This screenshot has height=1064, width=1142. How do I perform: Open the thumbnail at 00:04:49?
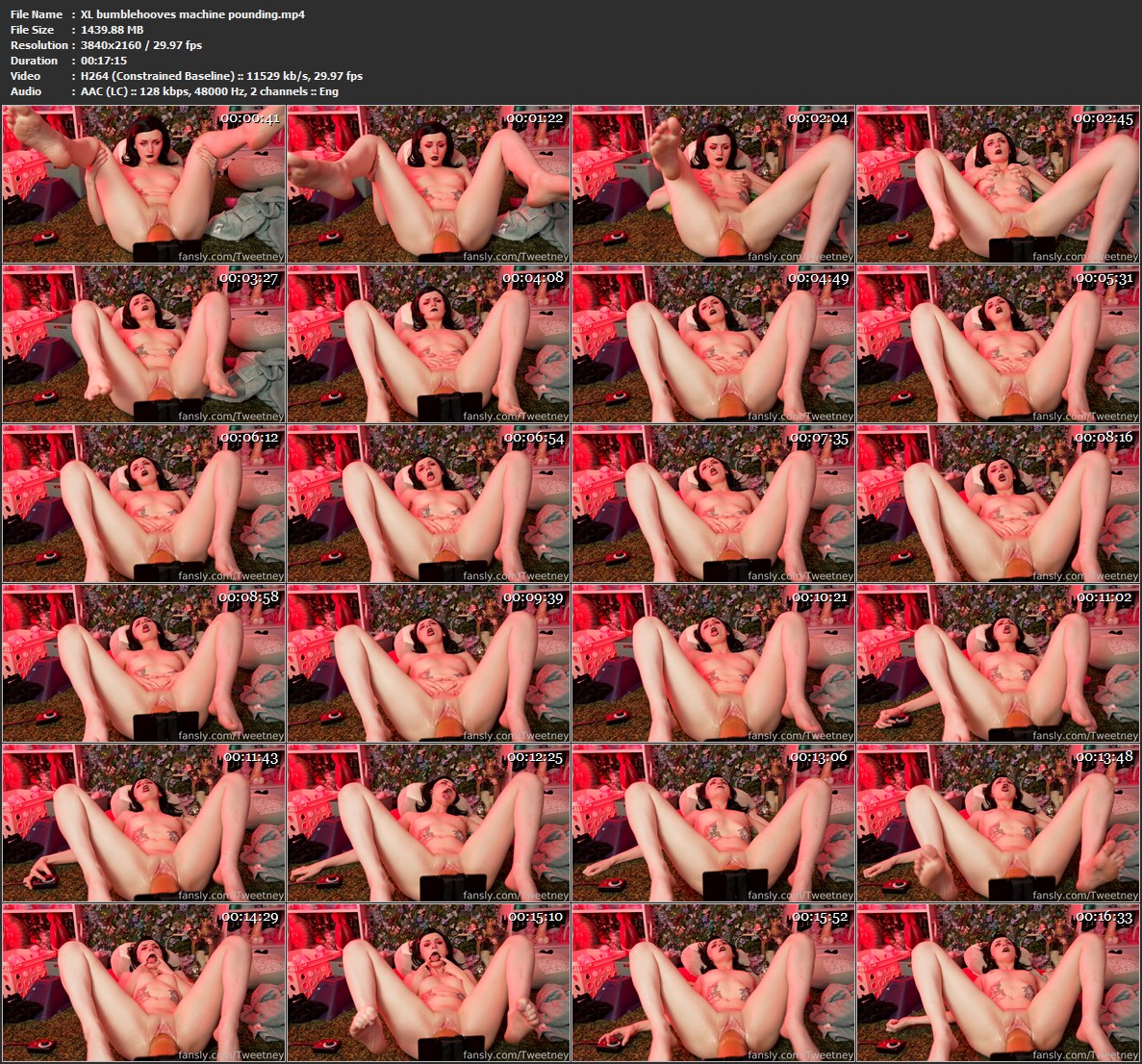[x=713, y=343]
